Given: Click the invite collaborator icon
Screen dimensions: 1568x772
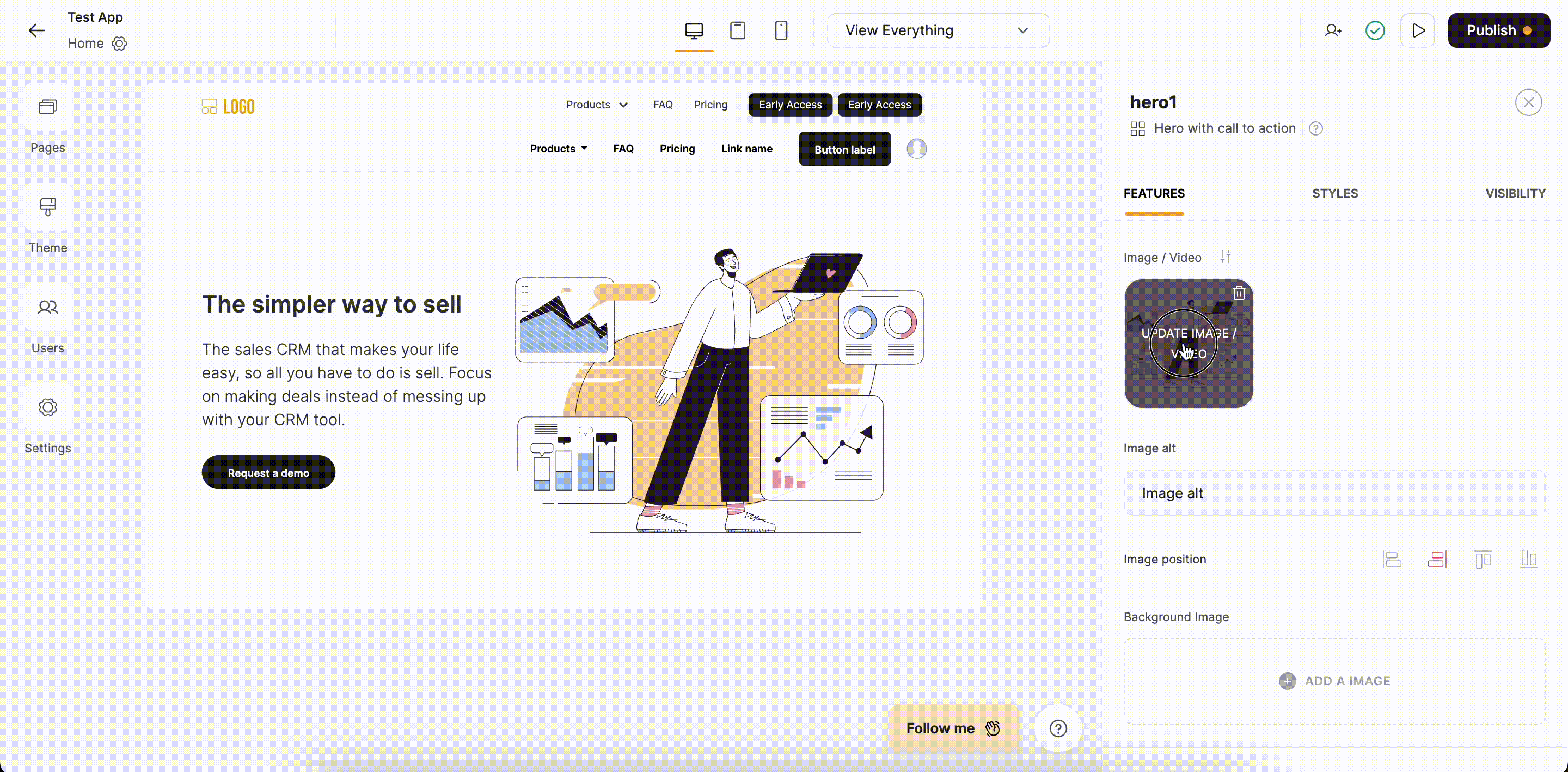Looking at the screenshot, I should 1332,30.
